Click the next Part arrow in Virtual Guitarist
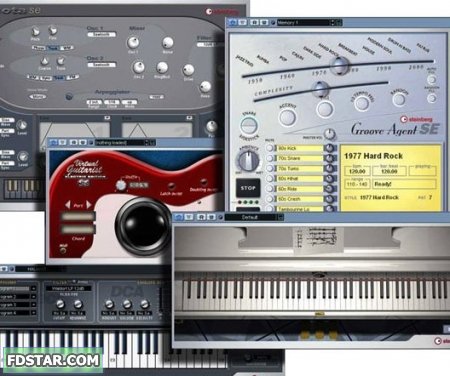 (x=89, y=205)
